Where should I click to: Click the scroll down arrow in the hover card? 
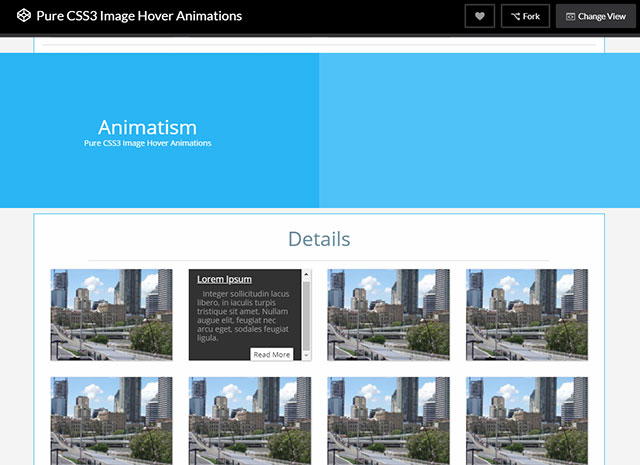[x=307, y=355]
